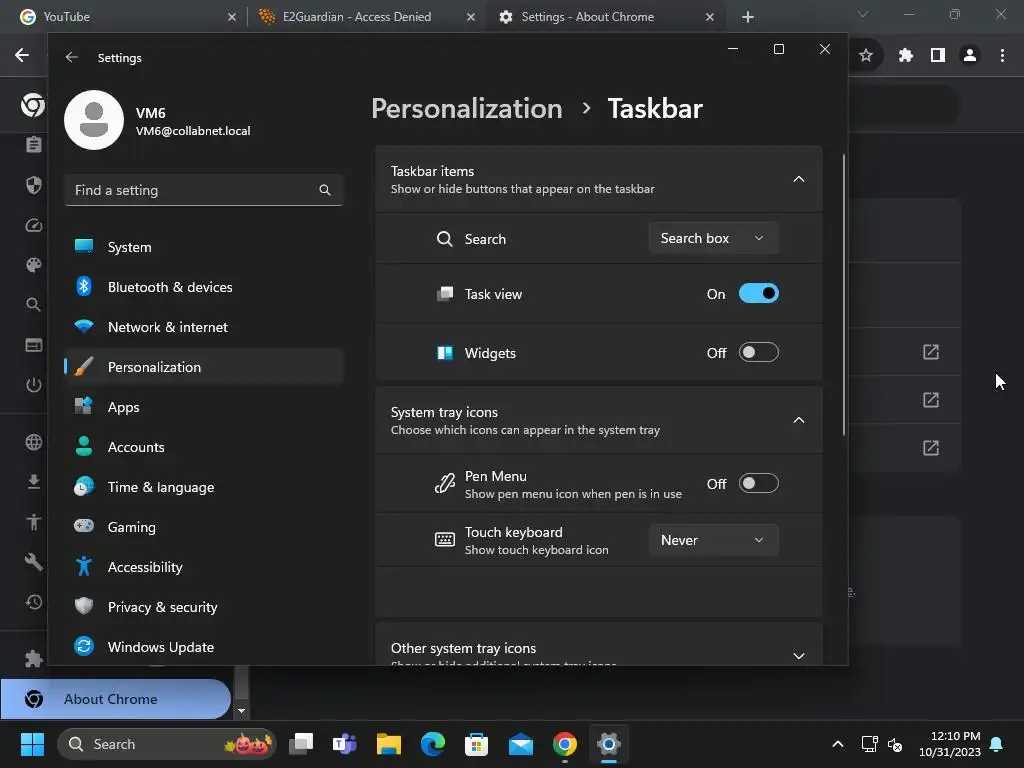The width and height of the screenshot is (1024, 768).
Task: Open the Accounts settings category
Action: [204, 447]
